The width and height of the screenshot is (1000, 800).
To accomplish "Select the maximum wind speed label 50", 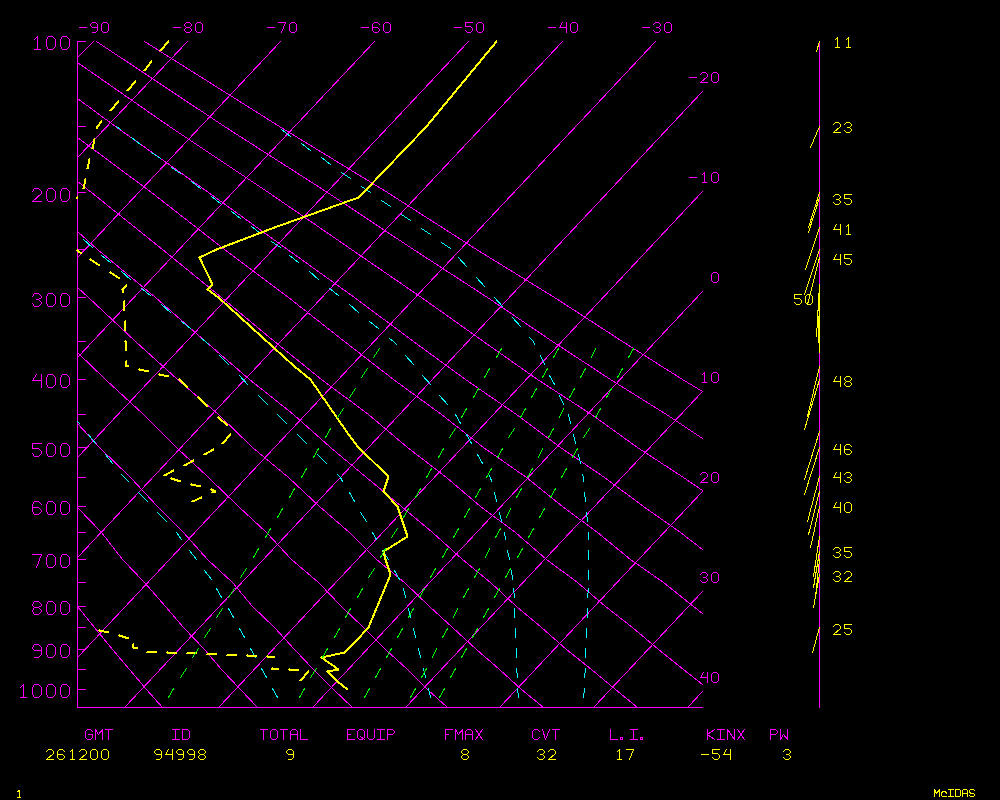I will pos(803,300).
